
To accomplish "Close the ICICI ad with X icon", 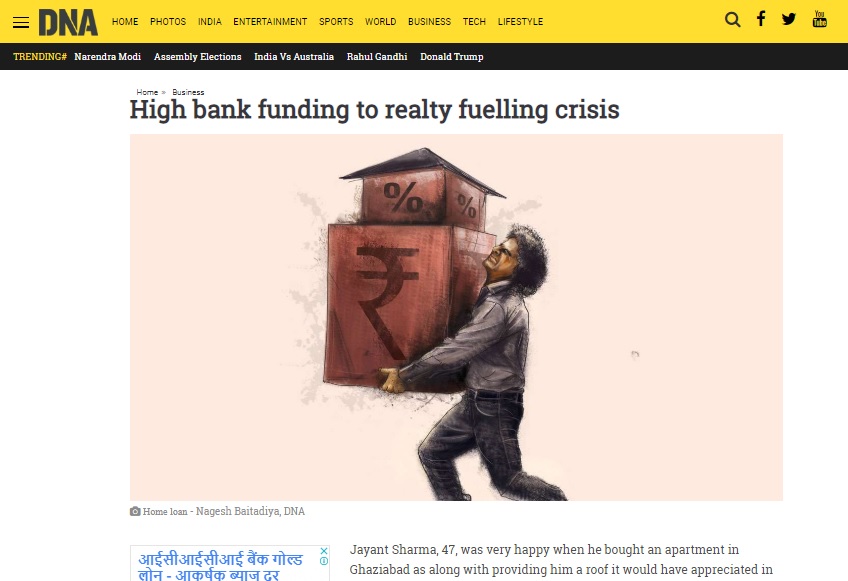I will tap(323, 551).
